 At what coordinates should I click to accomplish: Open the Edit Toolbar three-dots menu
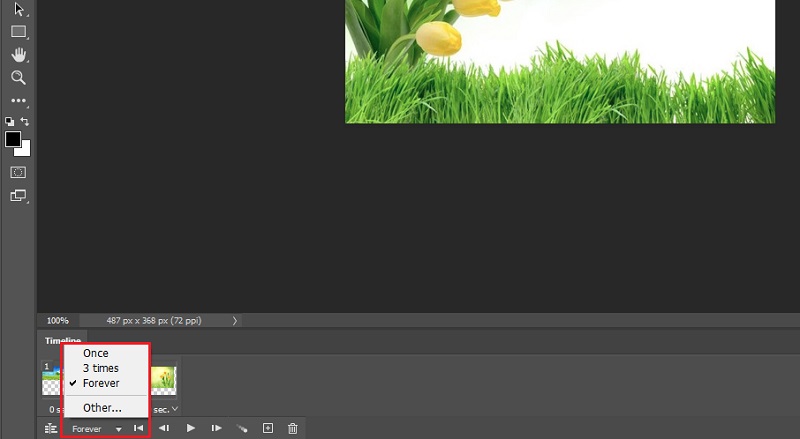tap(18, 101)
